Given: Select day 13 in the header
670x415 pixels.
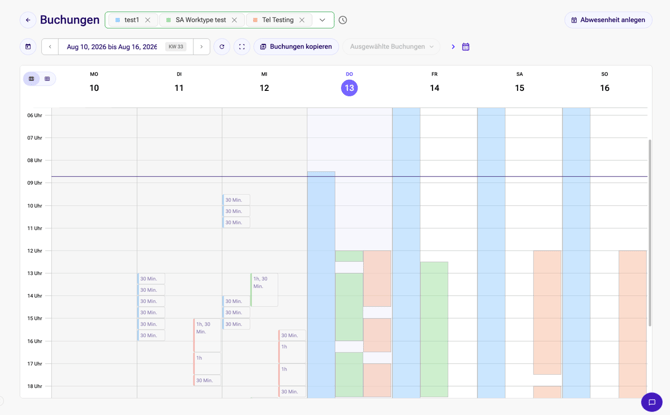Looking at the screenshot, I should [x=349, y=88].
